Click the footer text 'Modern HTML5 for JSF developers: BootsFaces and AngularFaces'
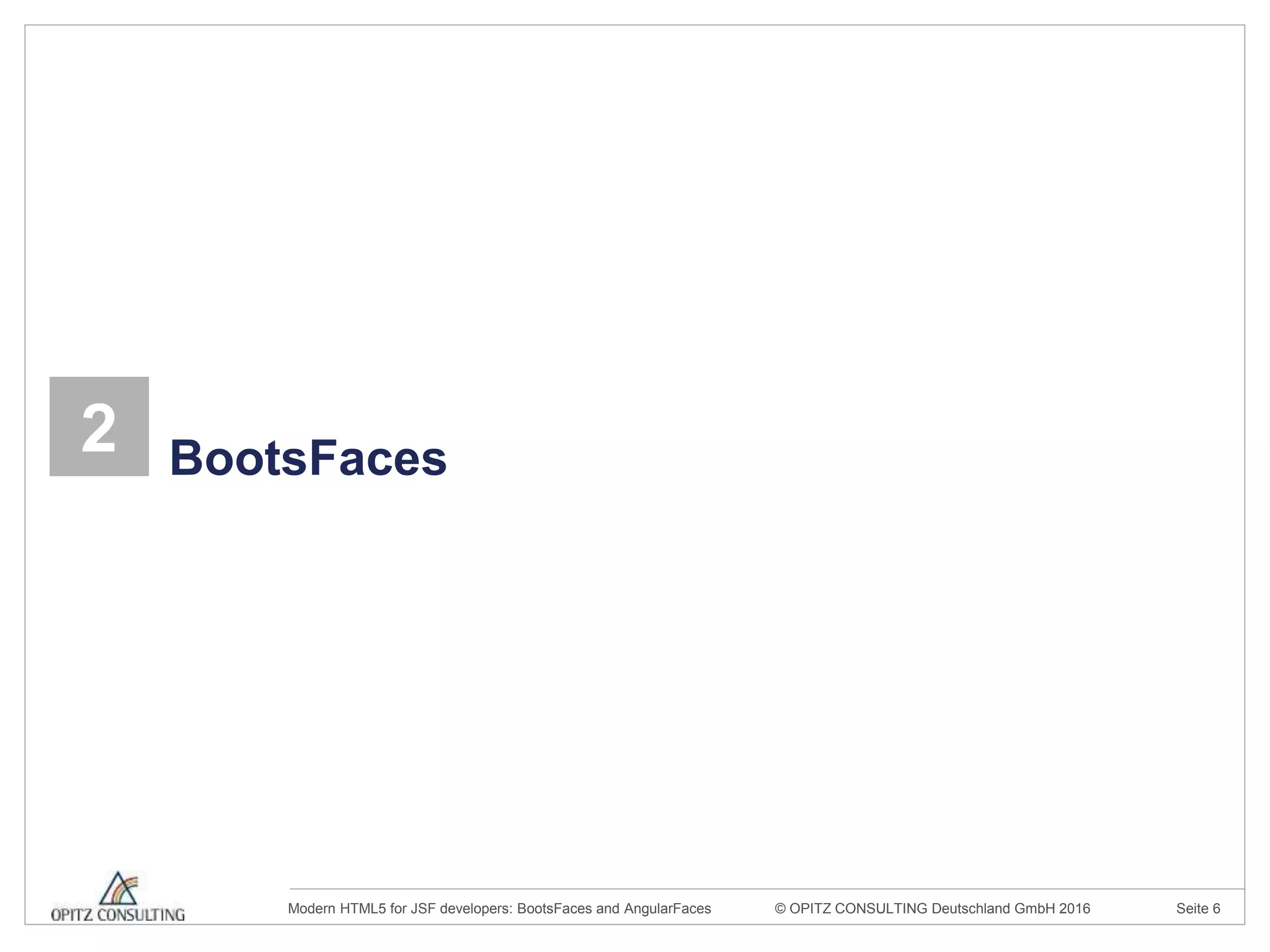1270x952 pixels. click(499, 909)
